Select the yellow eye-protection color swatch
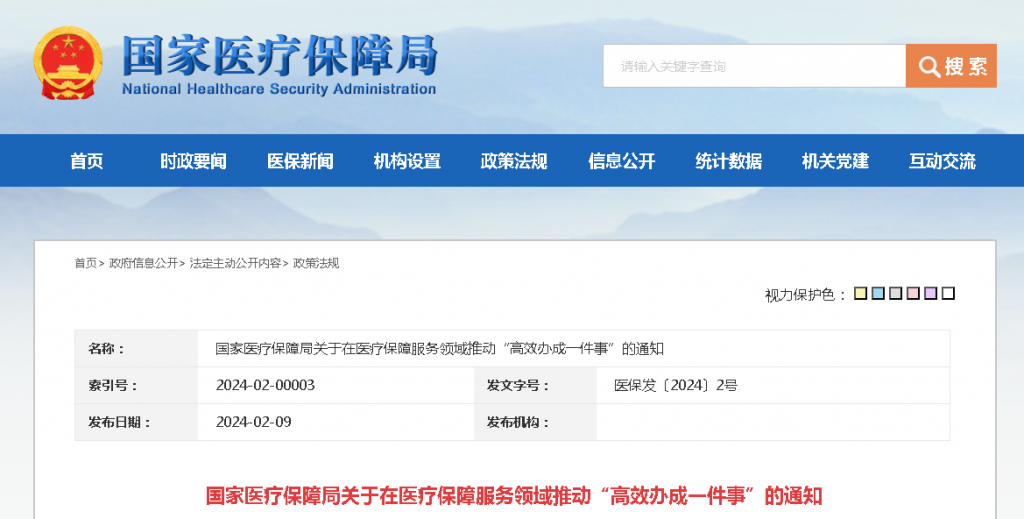1024x519 pixels. (861, 294)
